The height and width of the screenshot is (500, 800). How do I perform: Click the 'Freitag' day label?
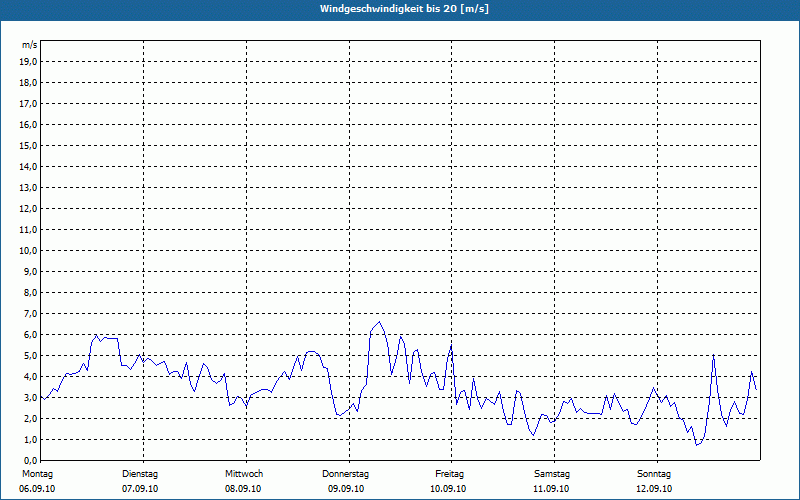point(449,474)
